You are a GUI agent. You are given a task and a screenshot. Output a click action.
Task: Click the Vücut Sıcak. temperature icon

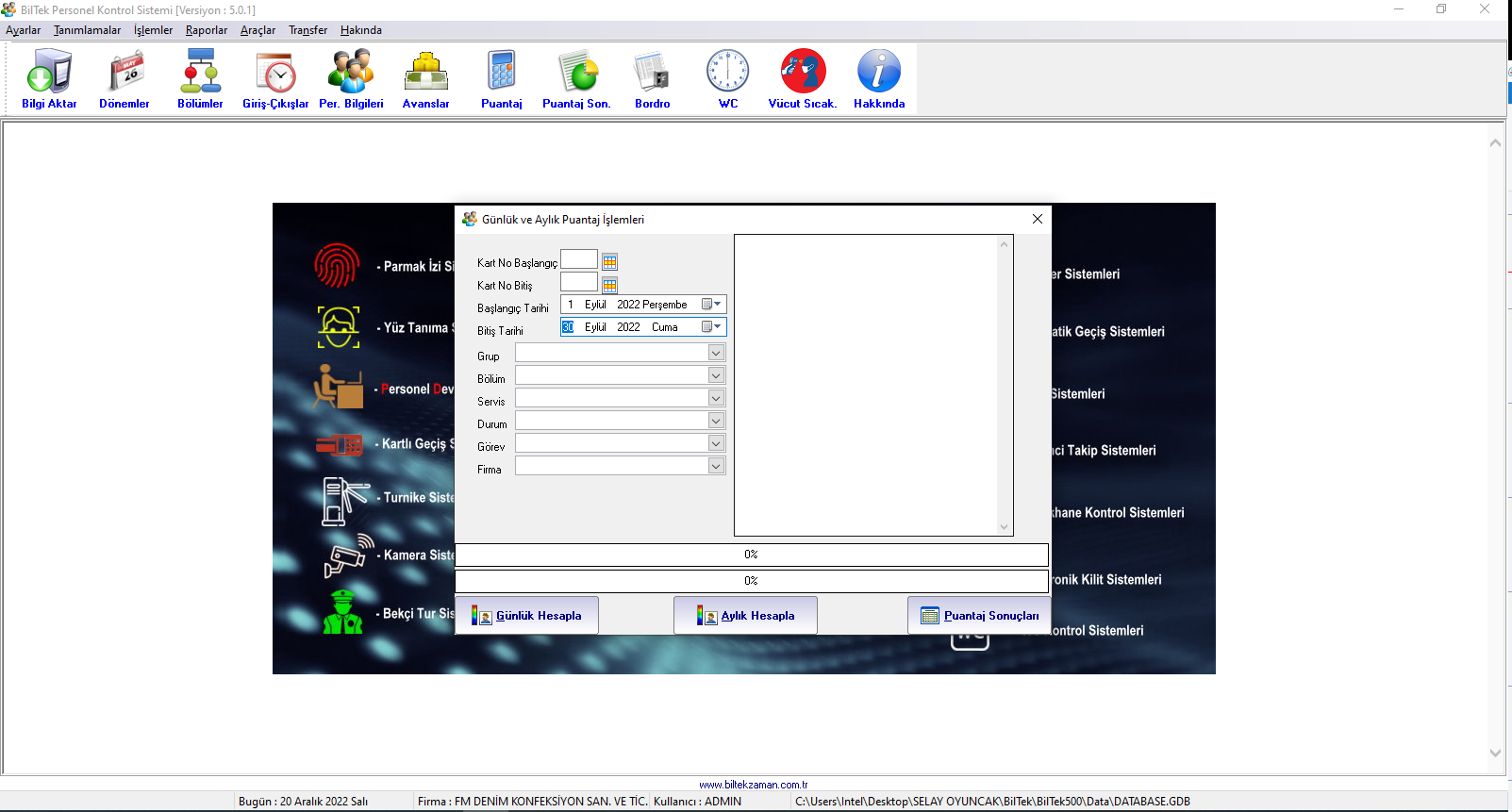[x=803, y=79]
